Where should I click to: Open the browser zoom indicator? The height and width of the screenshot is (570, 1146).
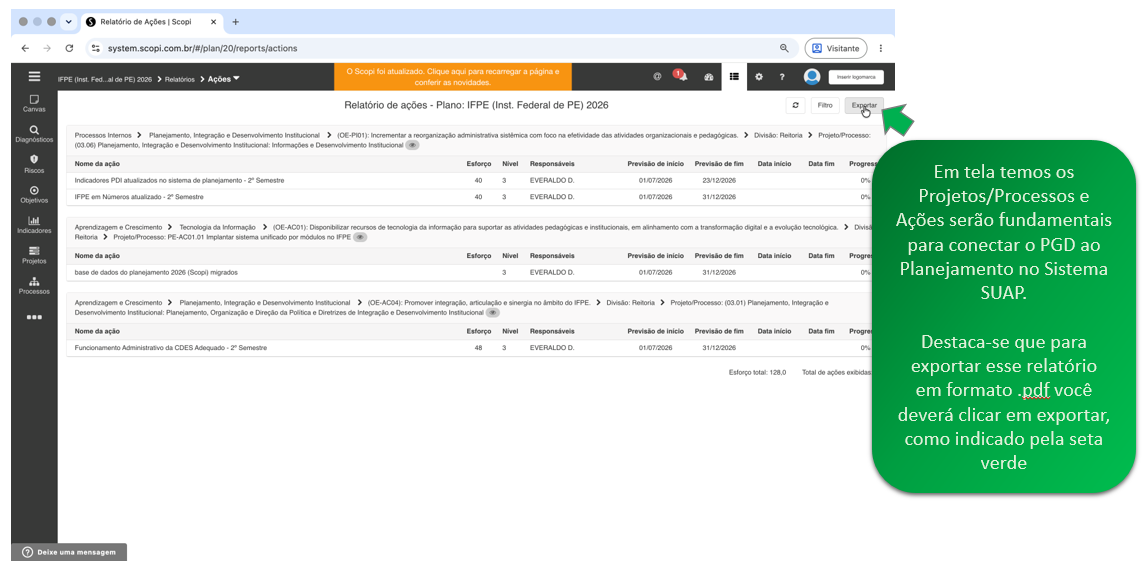coord(784,48)
